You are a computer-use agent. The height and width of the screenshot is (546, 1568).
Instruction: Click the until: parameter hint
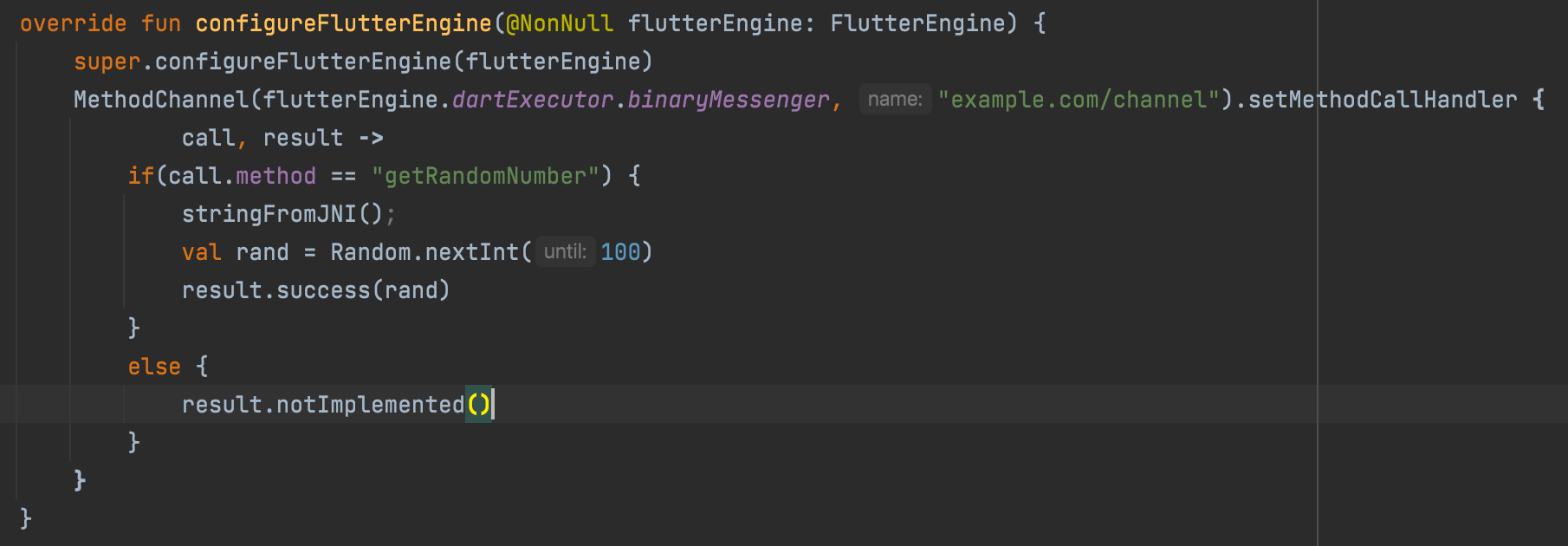click(566, 252)
